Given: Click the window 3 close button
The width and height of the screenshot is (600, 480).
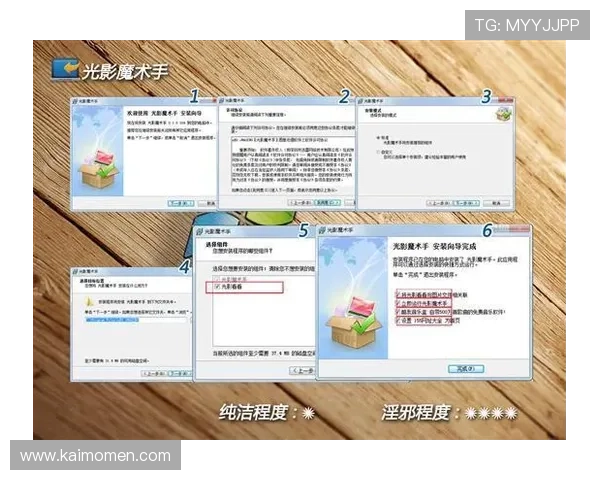Looking at the screenshot, I should tap(505, 100).
